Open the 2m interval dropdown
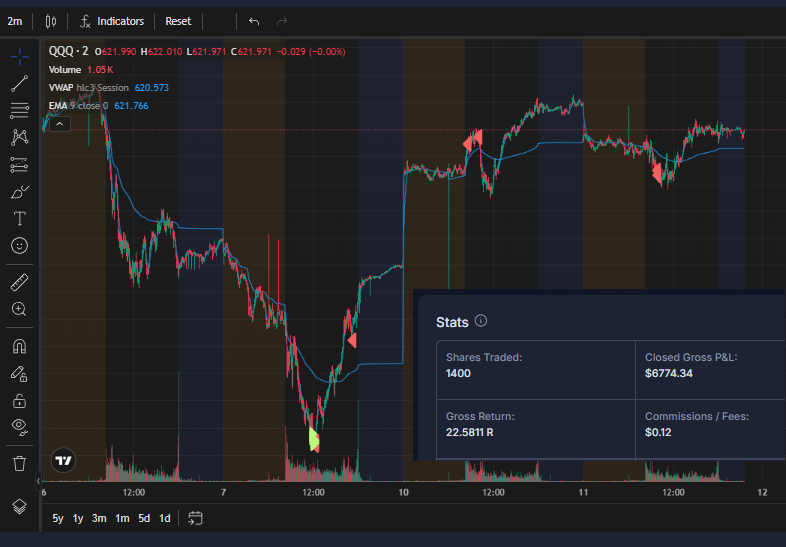The image size is (786, 547). 15,22
